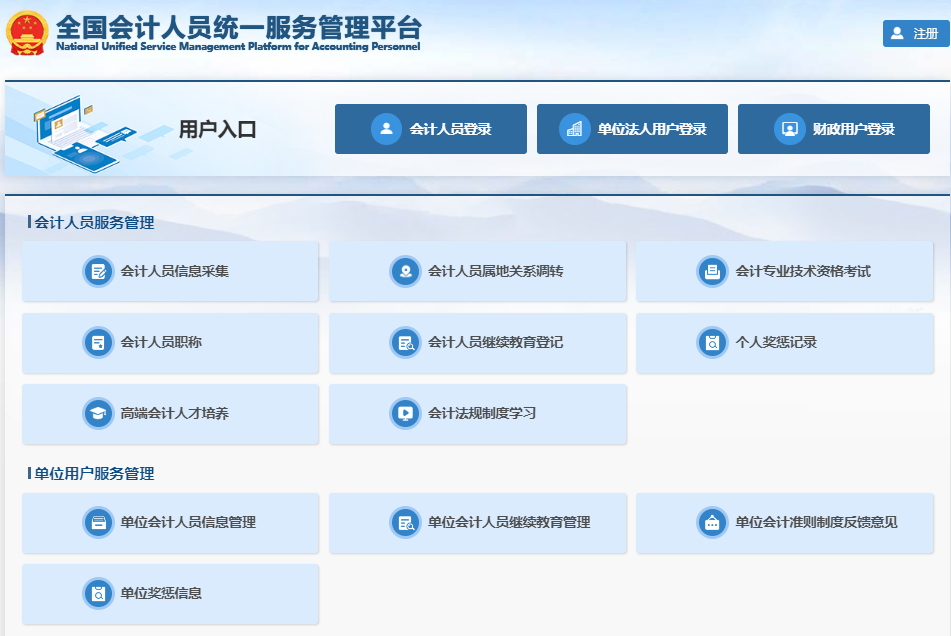Image resolution: width=951 pixels, height=636 pixels.
Task: Click the 会计人员信息采集 edit form icon
Action: pos(98,271)
